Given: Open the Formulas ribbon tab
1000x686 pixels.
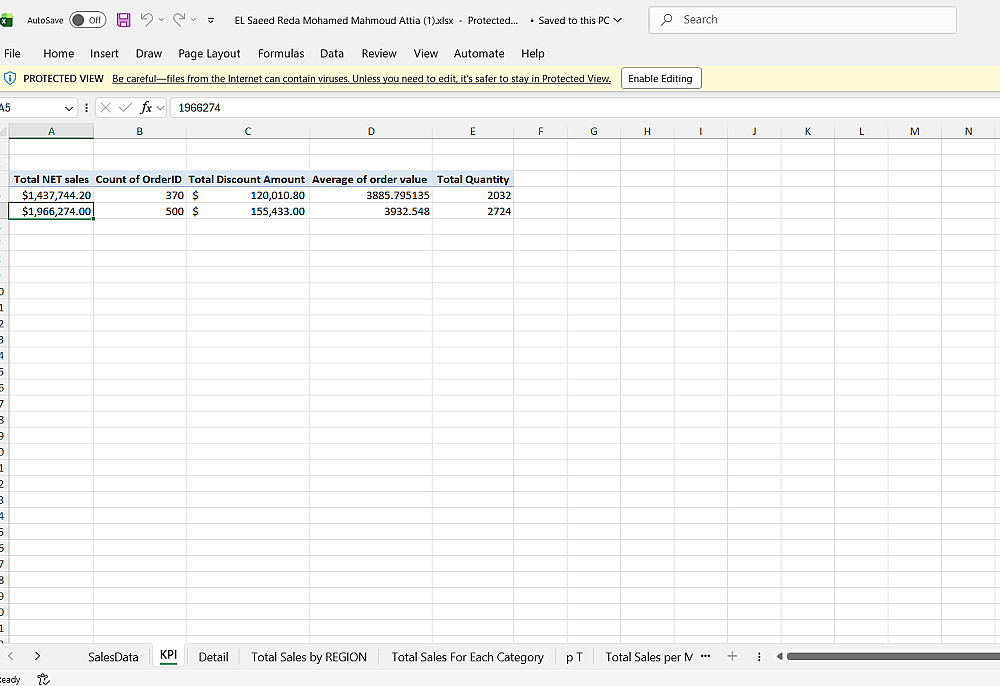Looking at the screenshot, I should click(281, 54).
